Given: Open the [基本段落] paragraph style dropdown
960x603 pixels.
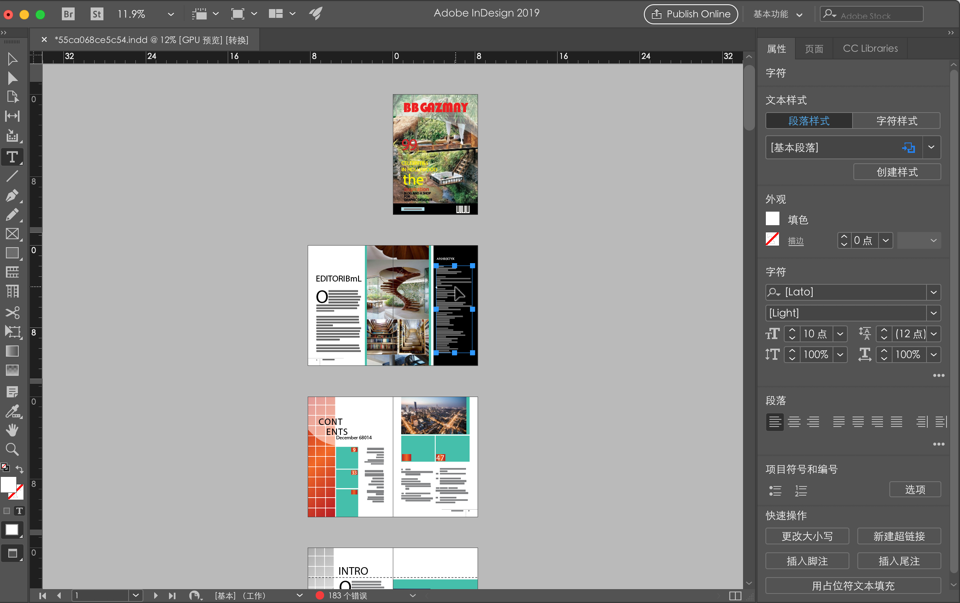Looking at the screenshot, I should (x=930, y=147).
